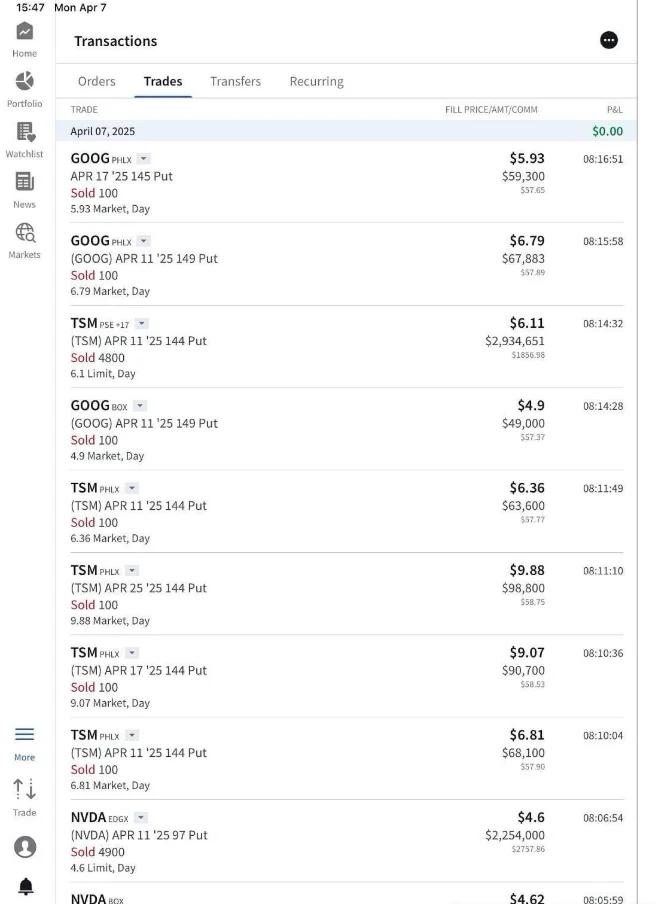Open the NVDA APR 11 '25 97 Put trade row
The height and width of the screenshot is (904, 656).
[x=346, y=841]
